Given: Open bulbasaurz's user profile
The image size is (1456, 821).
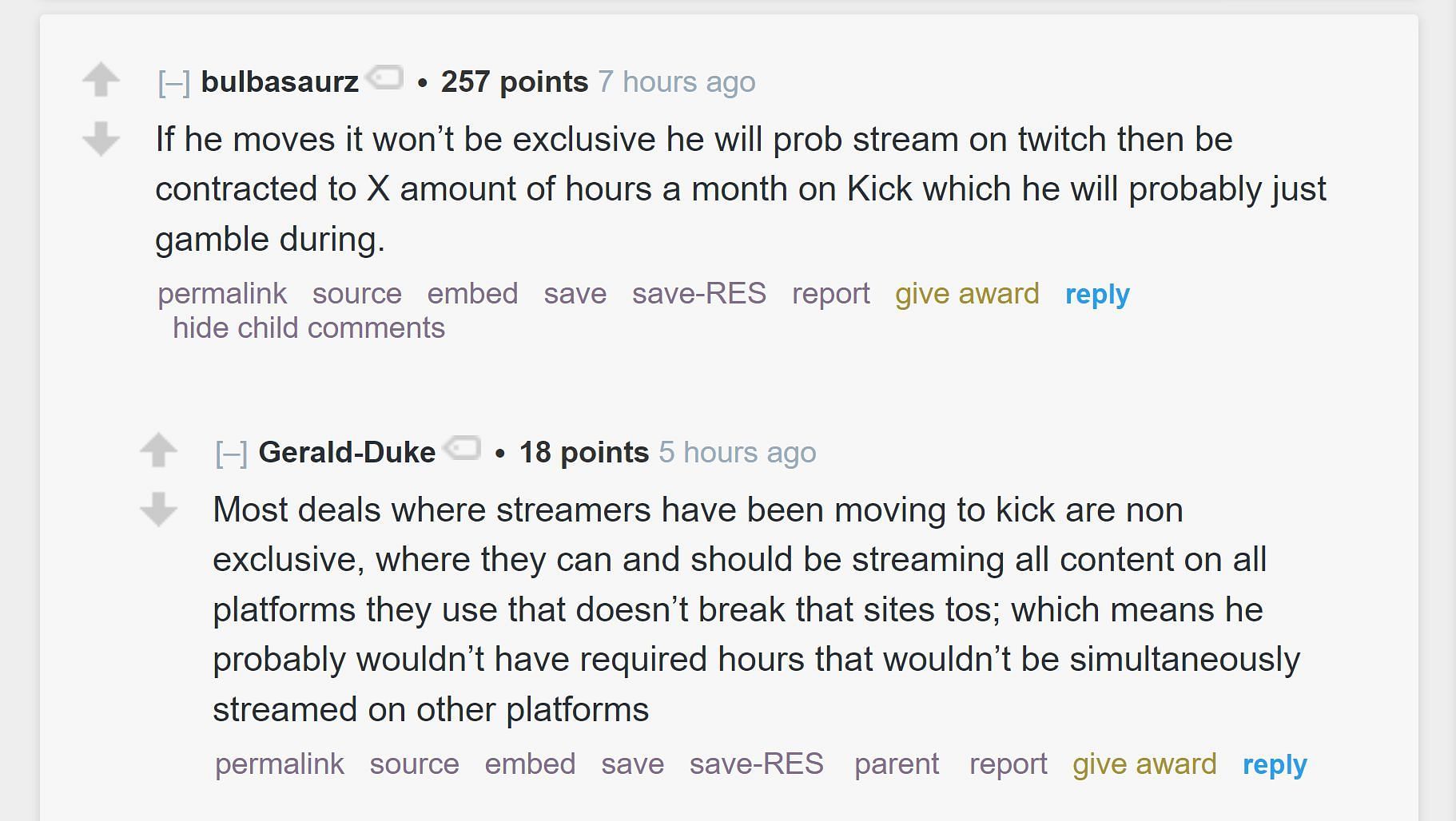Looking at the screenshot, I should (280, 81).
